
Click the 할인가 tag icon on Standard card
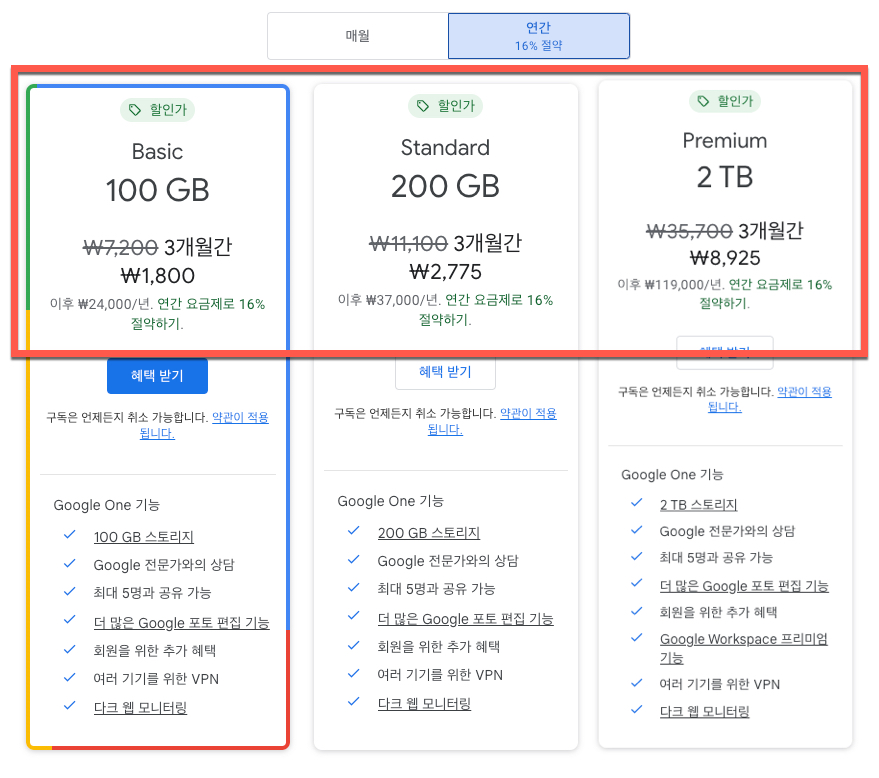pos(423,105)
